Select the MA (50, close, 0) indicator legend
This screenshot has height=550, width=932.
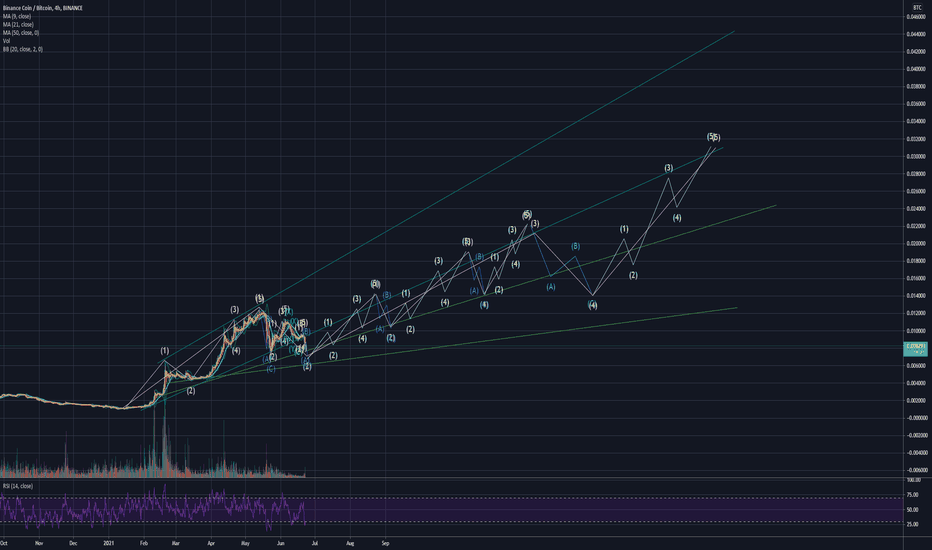coord(21,33)
